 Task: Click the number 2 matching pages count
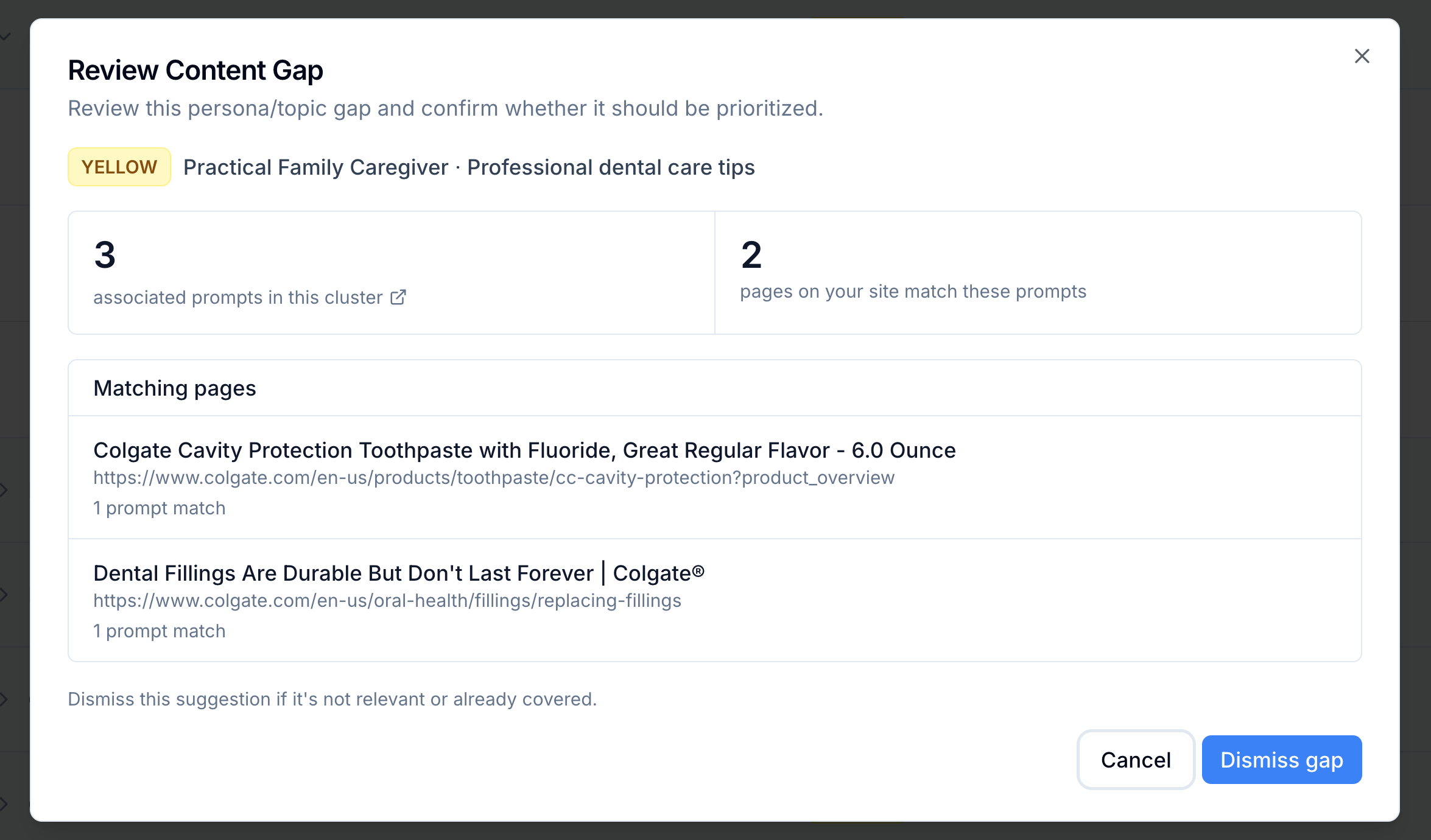coord(751,254)
